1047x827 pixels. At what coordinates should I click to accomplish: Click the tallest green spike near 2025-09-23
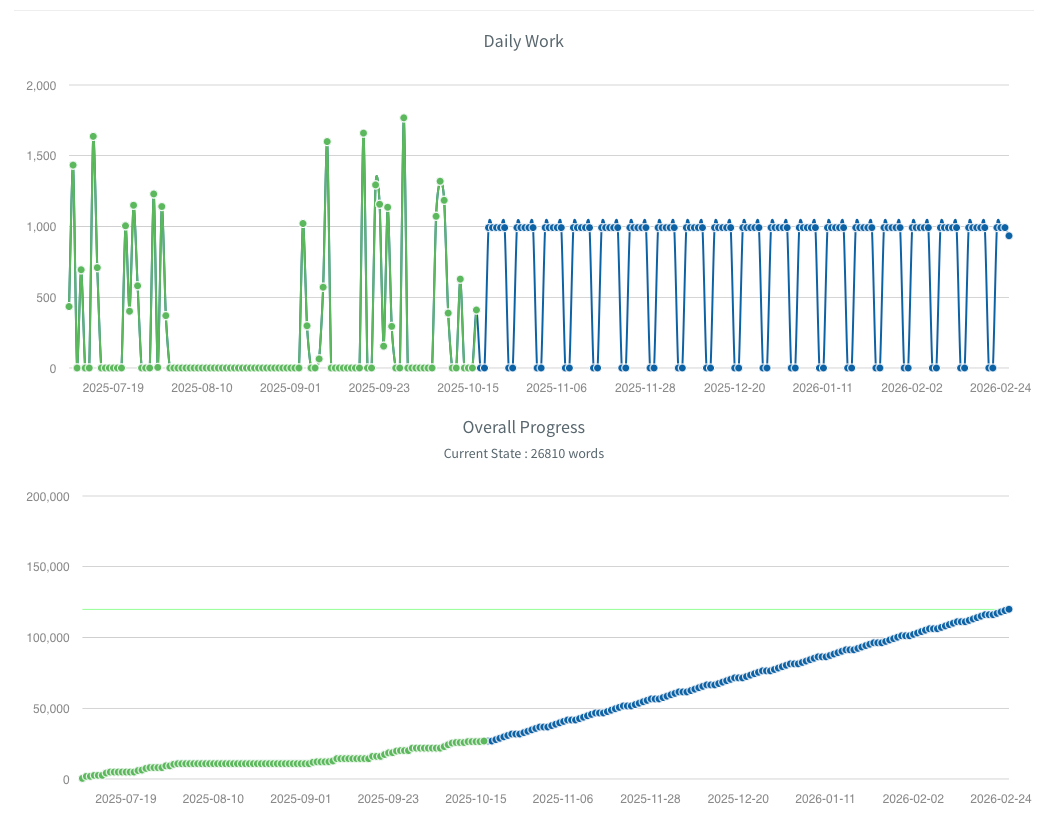(x=404, y=117)
